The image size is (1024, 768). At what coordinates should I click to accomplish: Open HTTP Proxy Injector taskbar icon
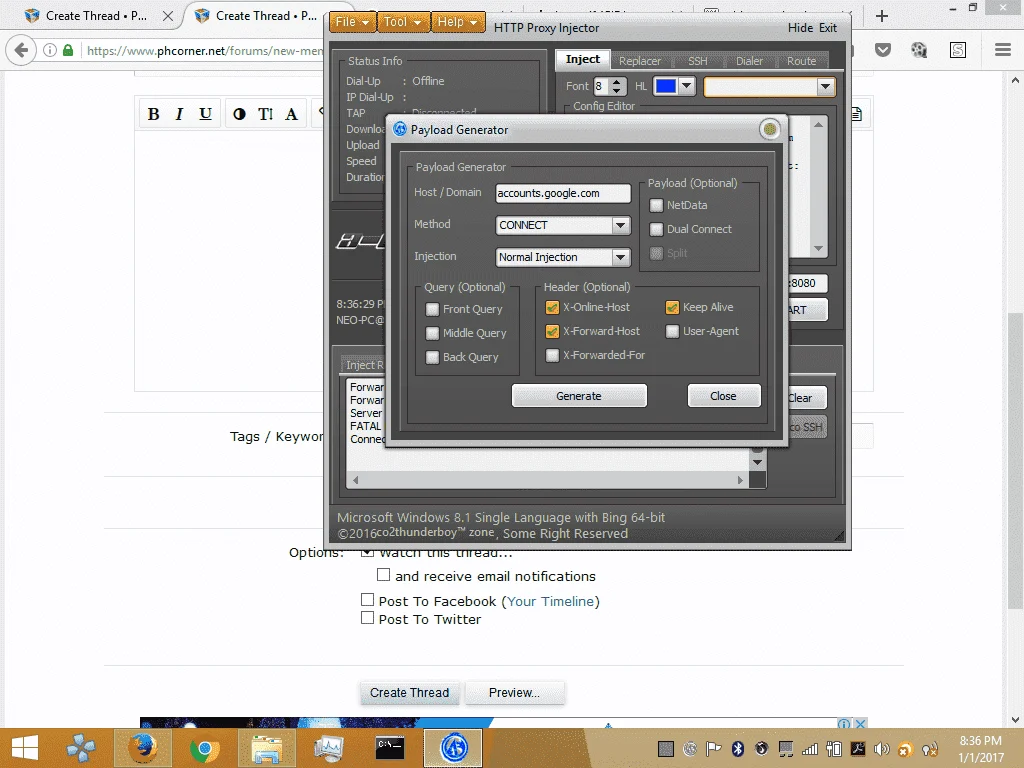coord(454,748)
